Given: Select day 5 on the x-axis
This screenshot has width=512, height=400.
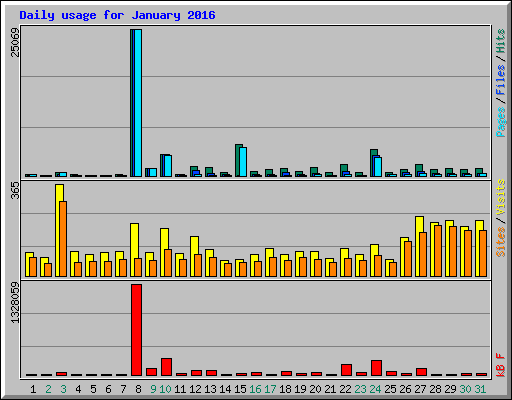Looking at the screenshot, I should tap(93, 389).
